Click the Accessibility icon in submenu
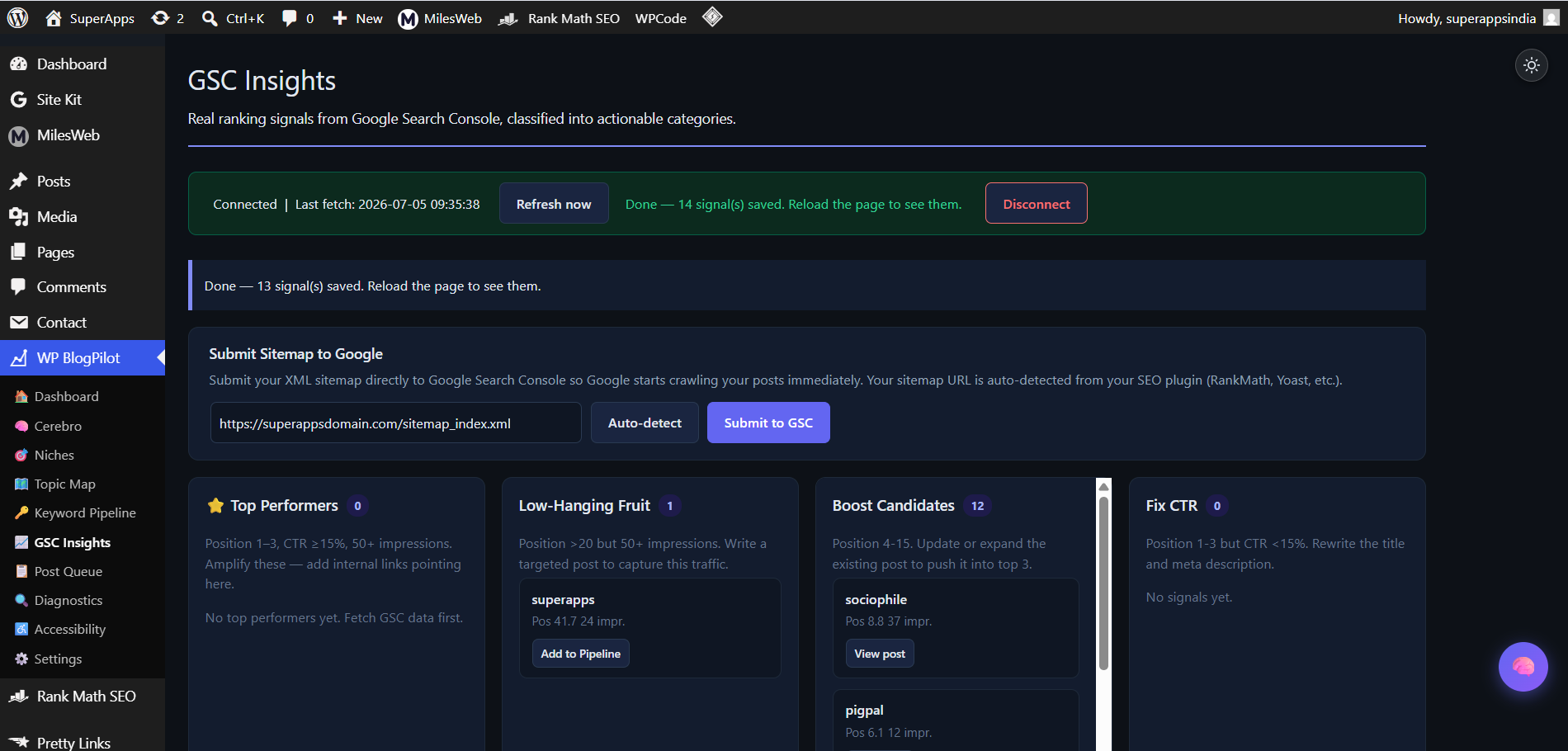Viewport: 1568px width, 751px height. (x=21, y=630)
